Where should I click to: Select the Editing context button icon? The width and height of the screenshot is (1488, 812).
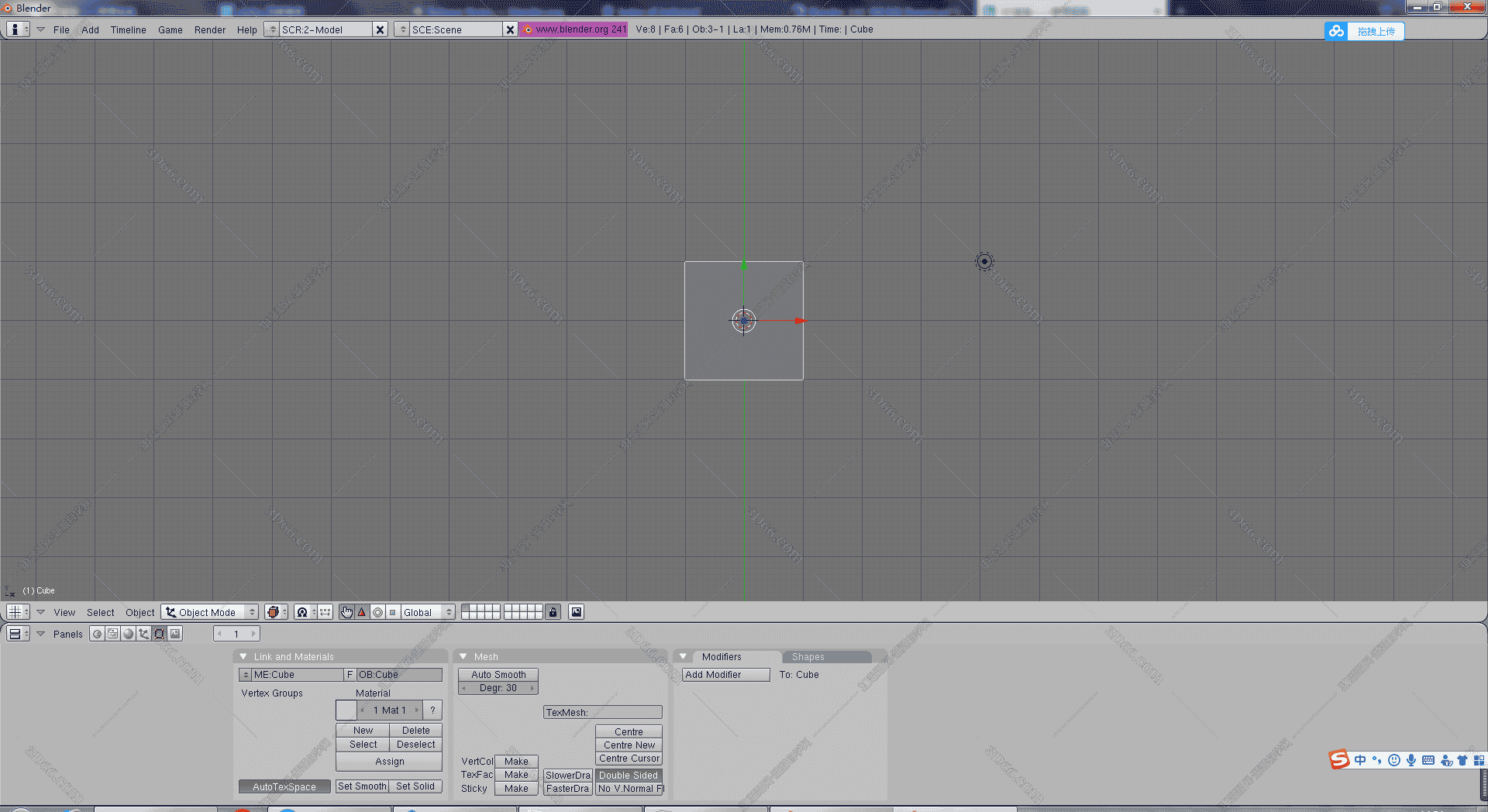(x=160, y=634)
